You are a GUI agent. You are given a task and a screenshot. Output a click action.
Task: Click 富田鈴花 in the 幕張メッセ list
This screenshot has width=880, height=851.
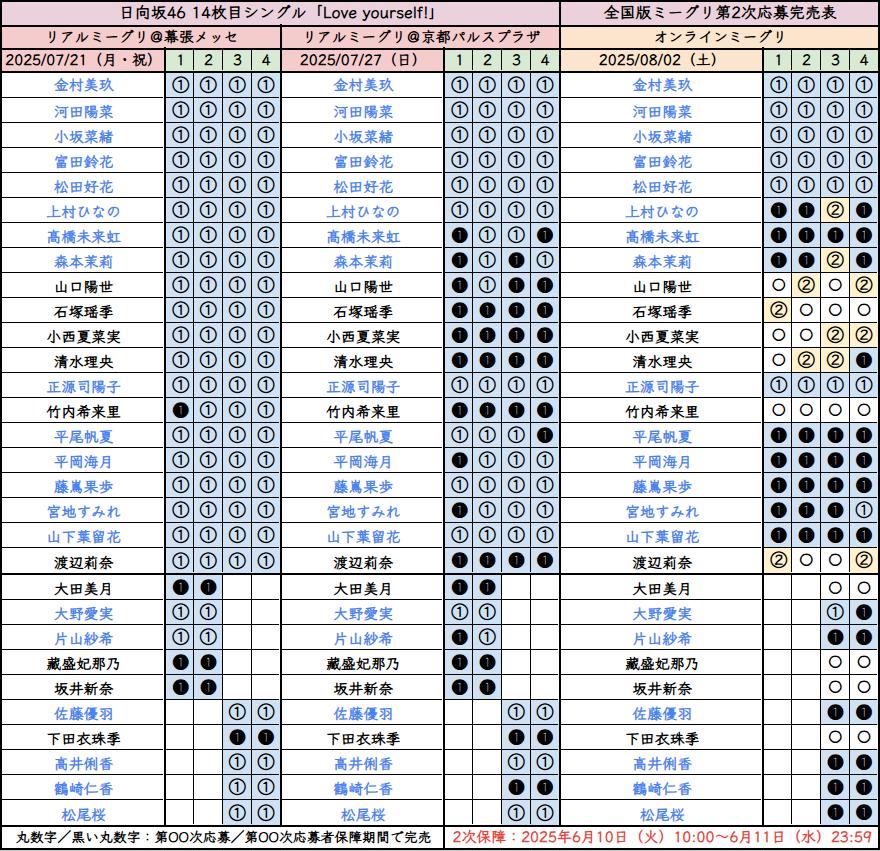coord(84,162)
